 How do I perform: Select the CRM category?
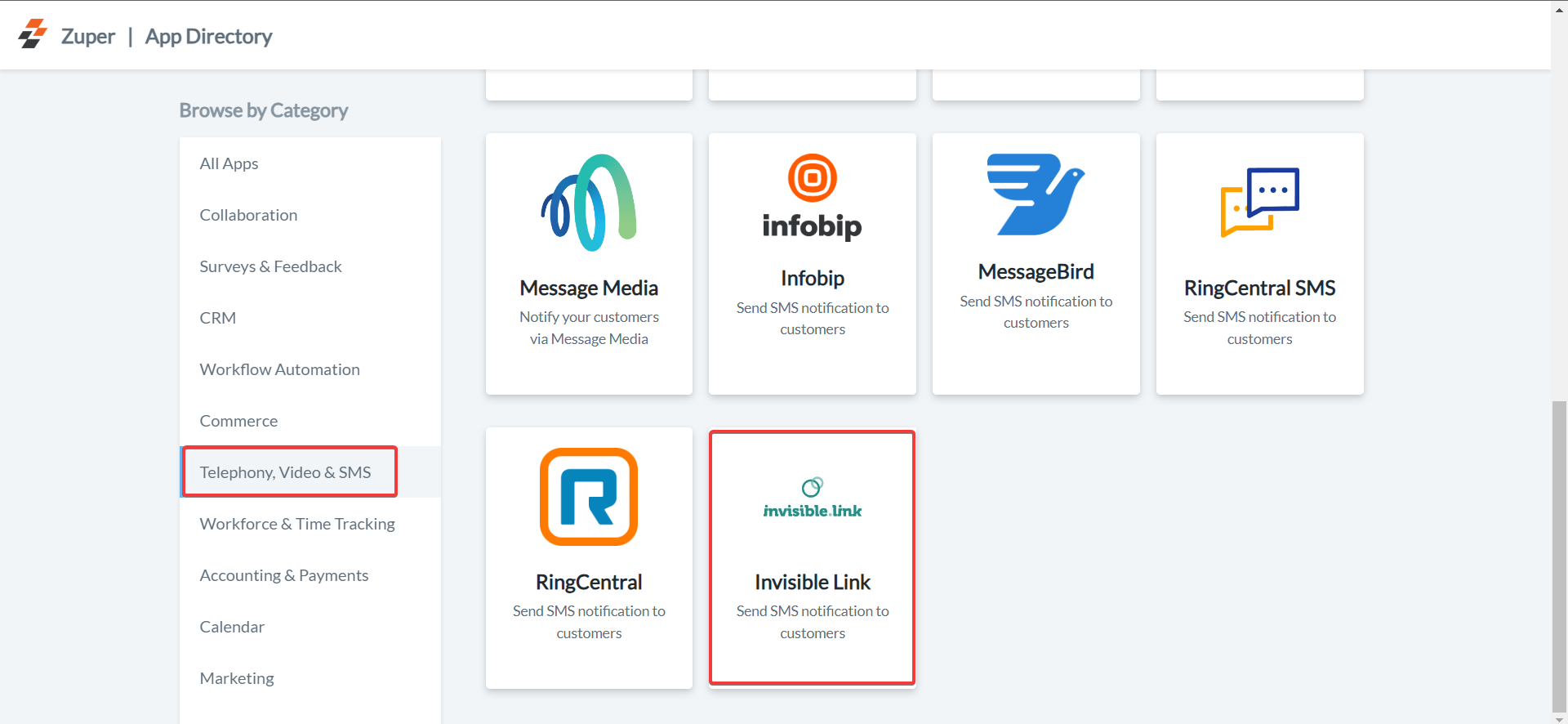[x=310, y=318]
